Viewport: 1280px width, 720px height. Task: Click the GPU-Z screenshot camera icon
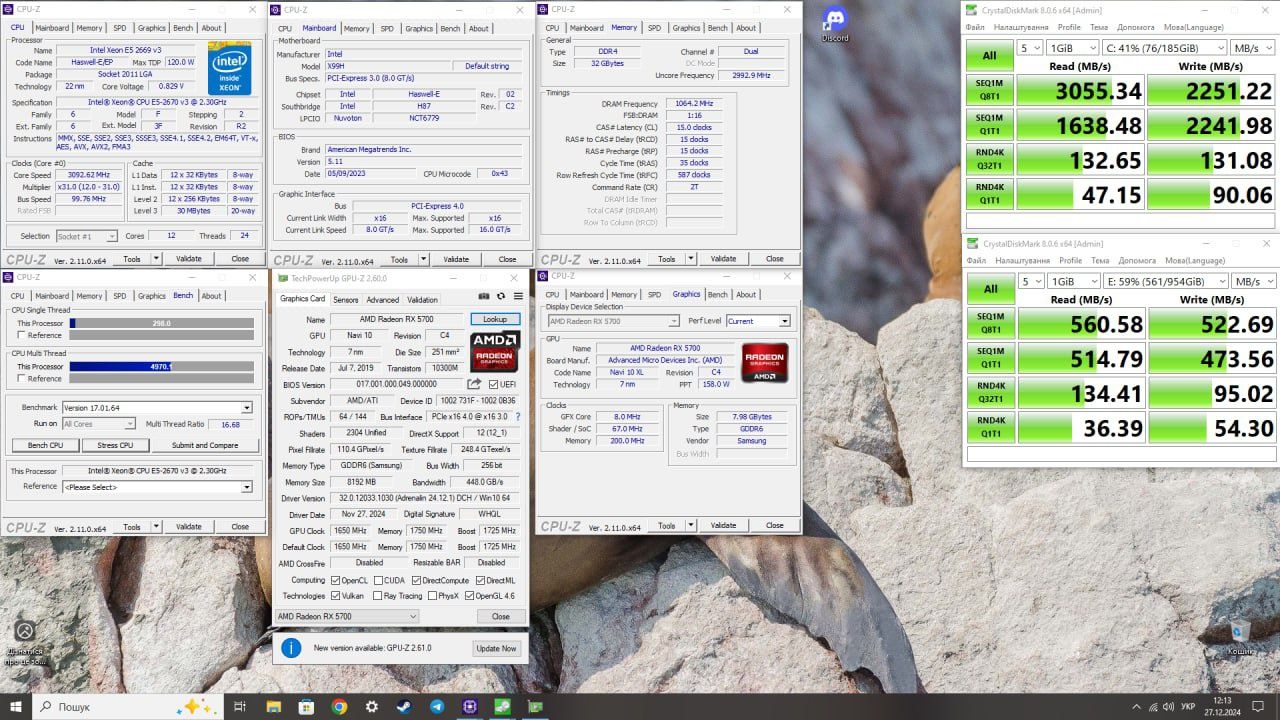[485, 296]
